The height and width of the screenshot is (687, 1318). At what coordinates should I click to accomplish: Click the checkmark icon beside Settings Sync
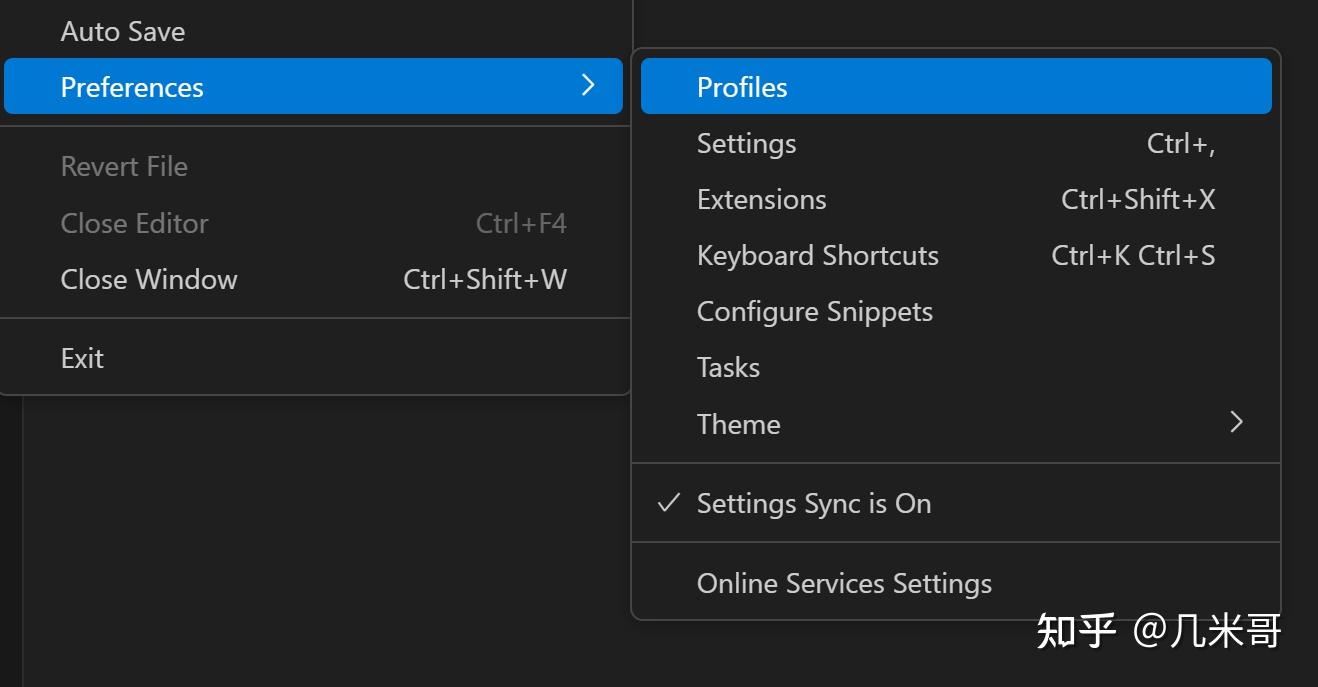pyautogui.click(x=668, y=503)
